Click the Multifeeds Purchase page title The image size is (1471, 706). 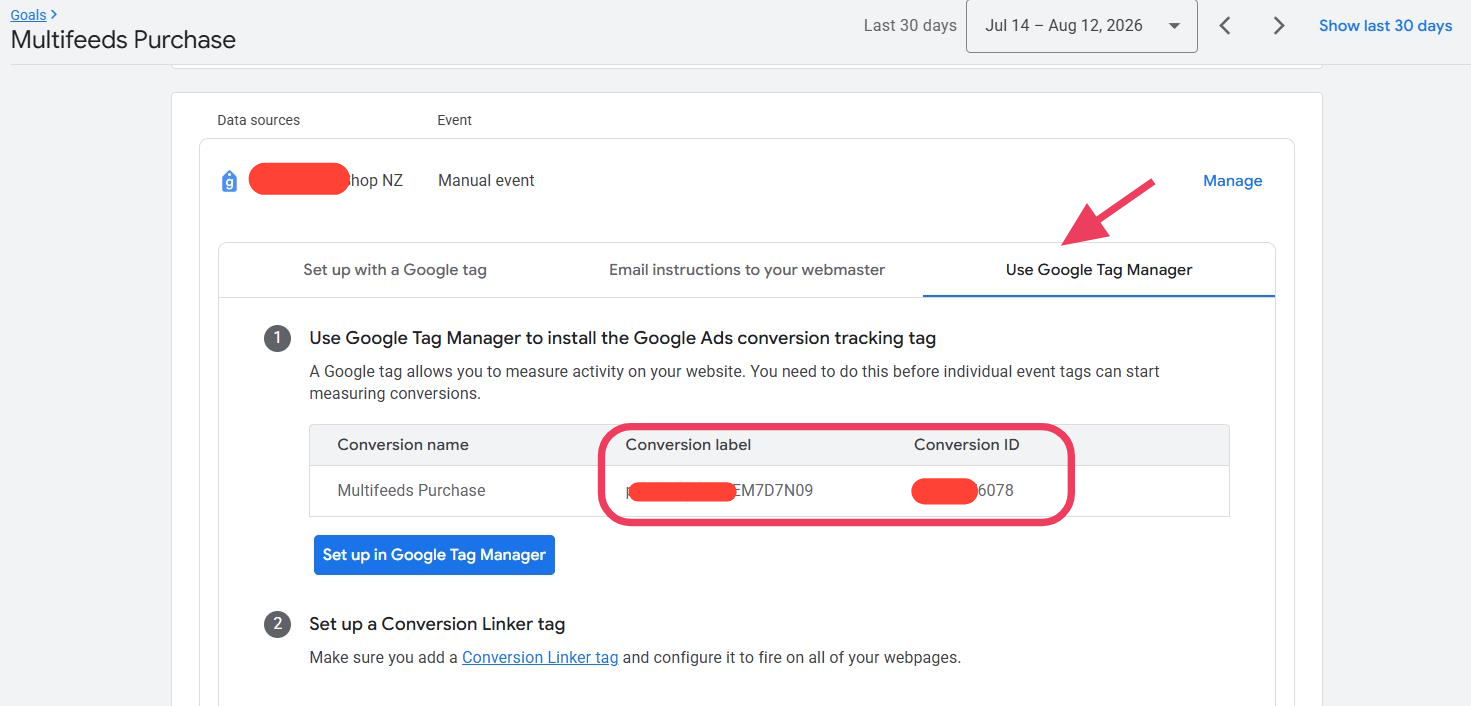(123, 41)
